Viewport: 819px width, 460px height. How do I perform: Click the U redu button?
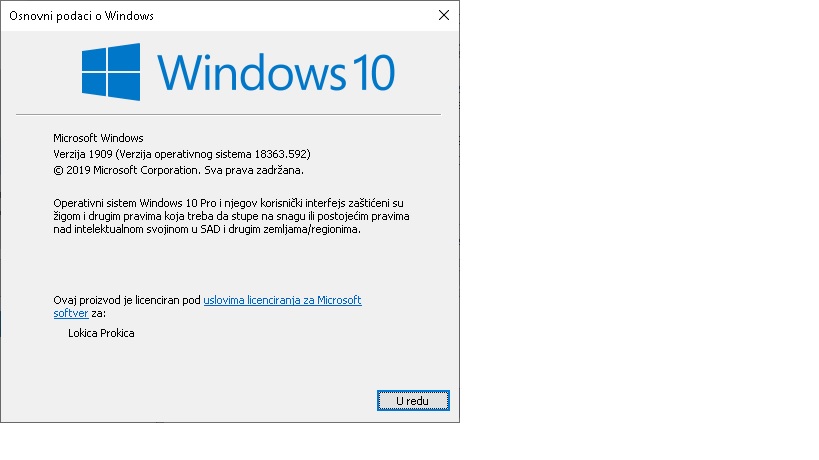[x=413, y=400]
